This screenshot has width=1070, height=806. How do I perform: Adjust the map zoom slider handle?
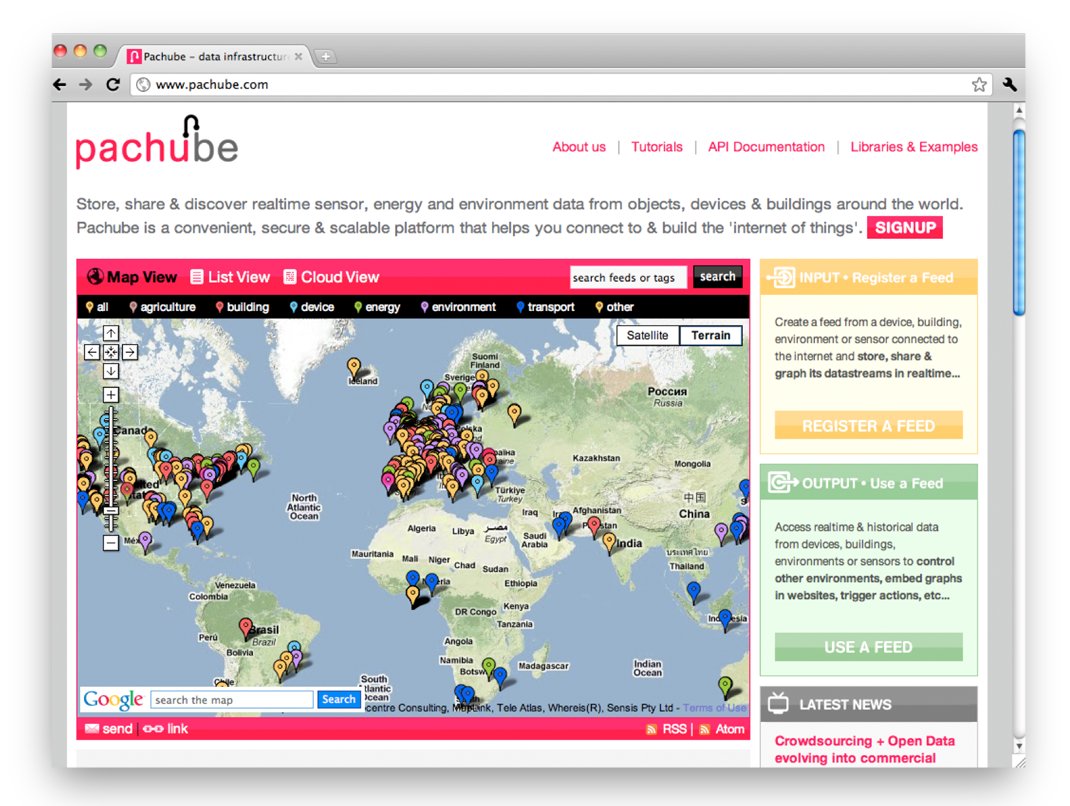click(111, 510)
